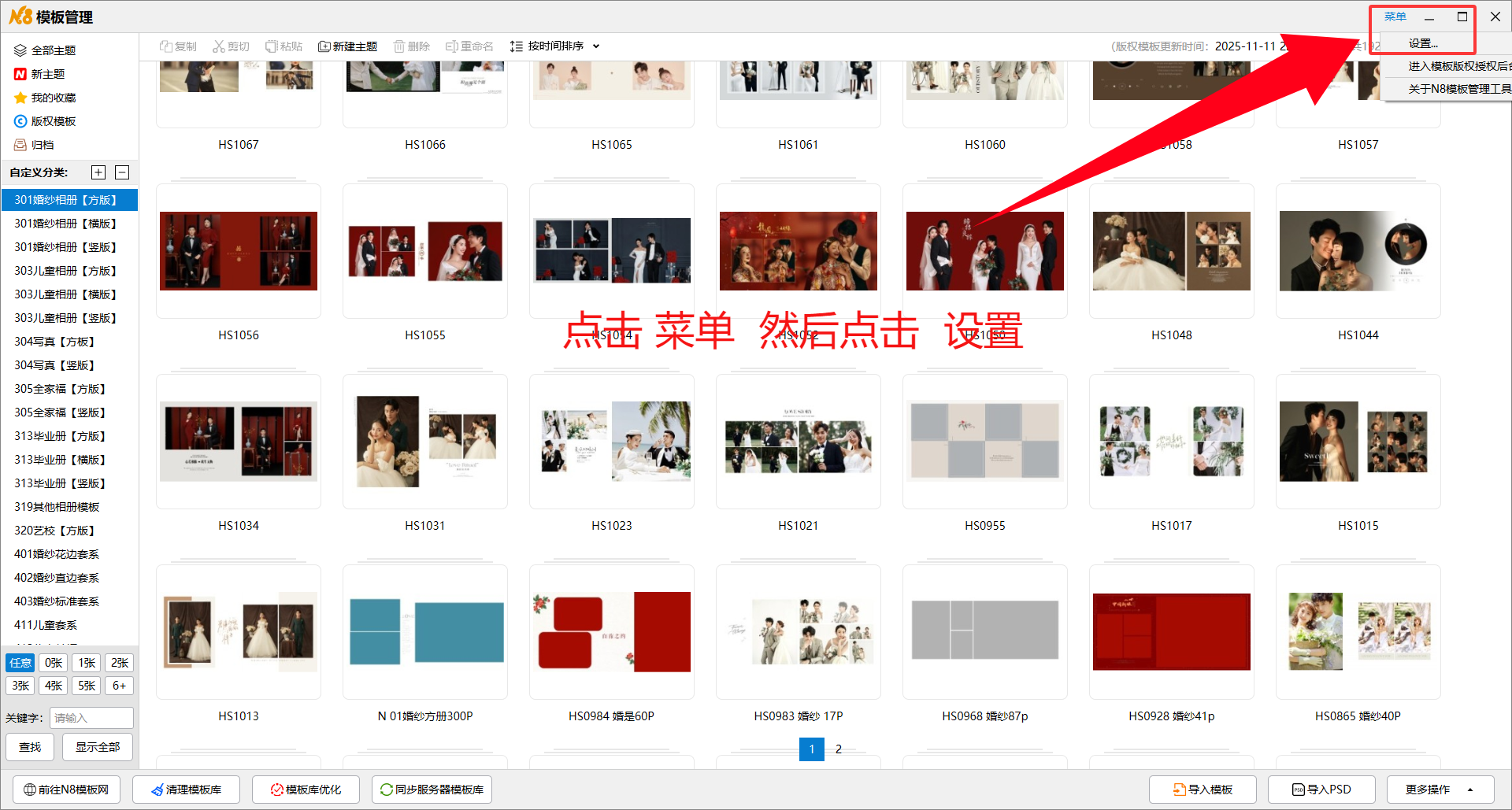Viewport: 1512px width, 810px height.
Task: Select category 304写真【方板】
Action: pyautogui.click(x=69, y=342)
